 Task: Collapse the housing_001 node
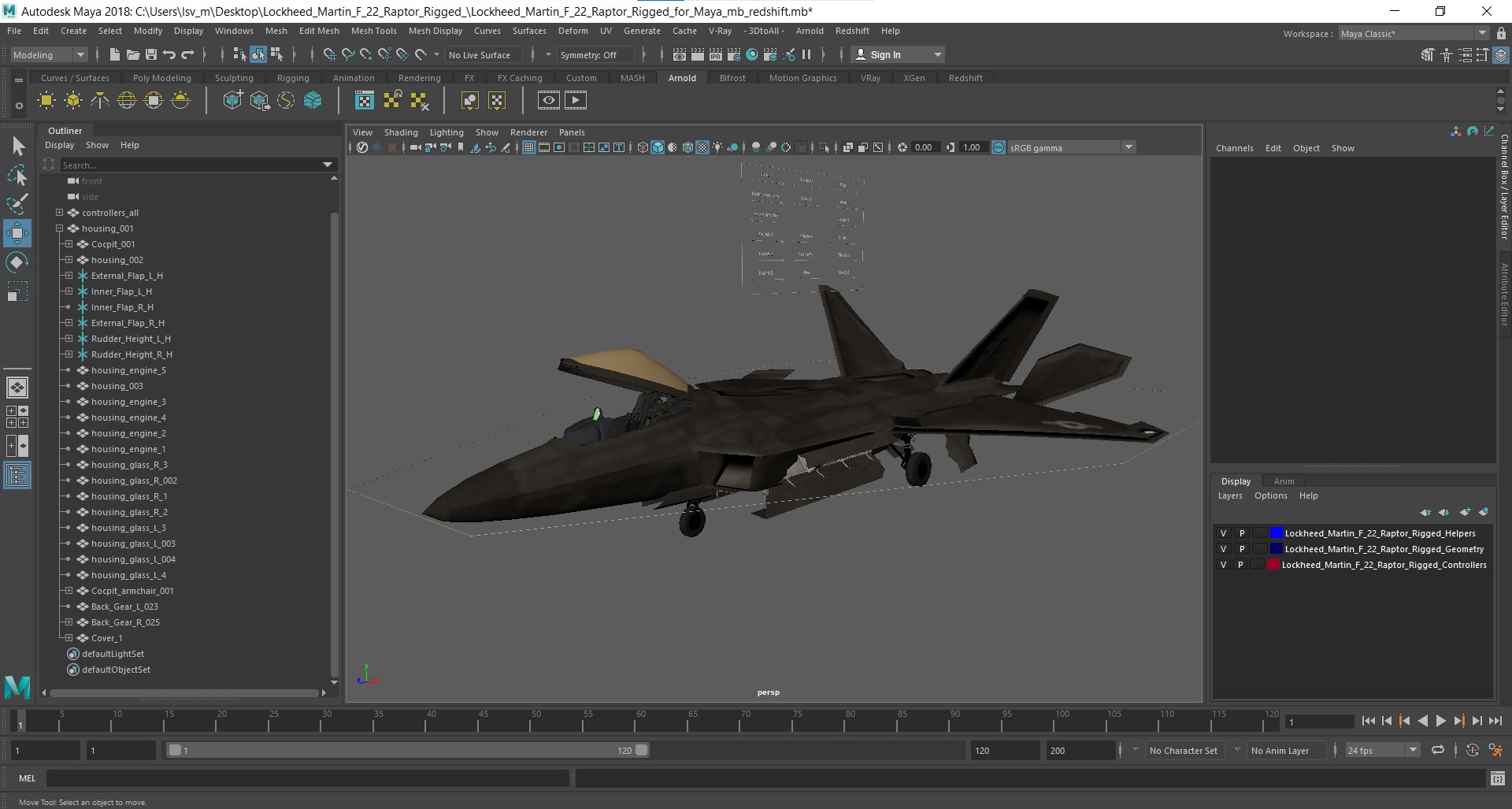[x=59, y=228]
